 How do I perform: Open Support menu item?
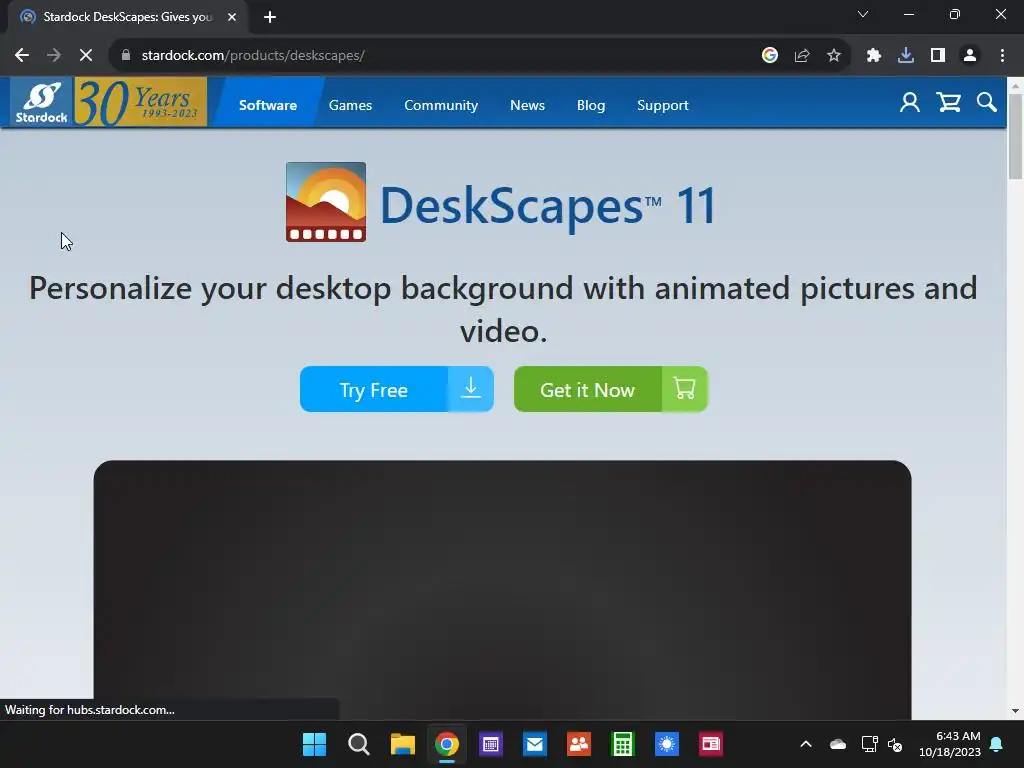coord(663,105)
